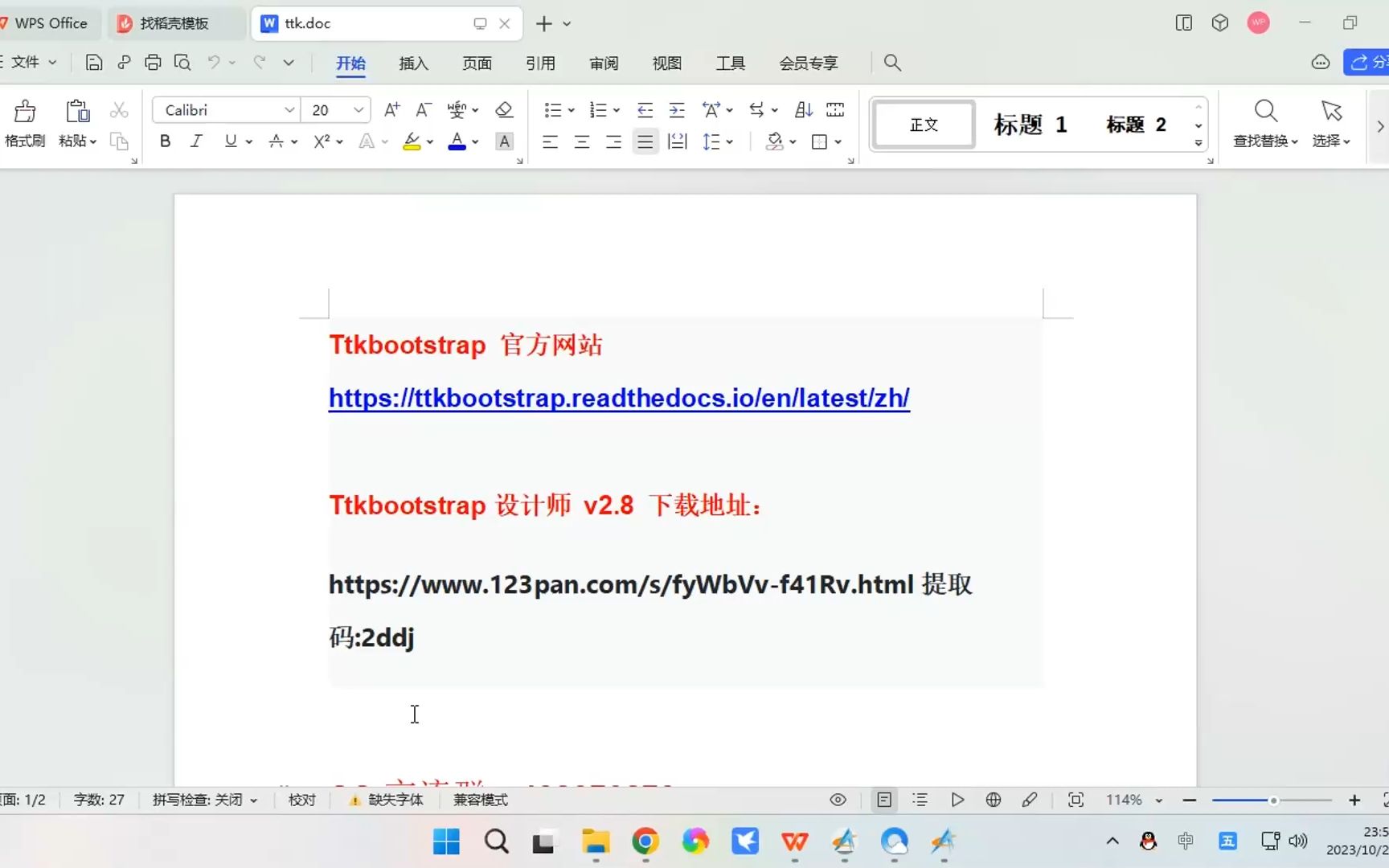Click the 校对 status bar button
The width and height of the screenshot is (1389, 868).
pos(302,800)
